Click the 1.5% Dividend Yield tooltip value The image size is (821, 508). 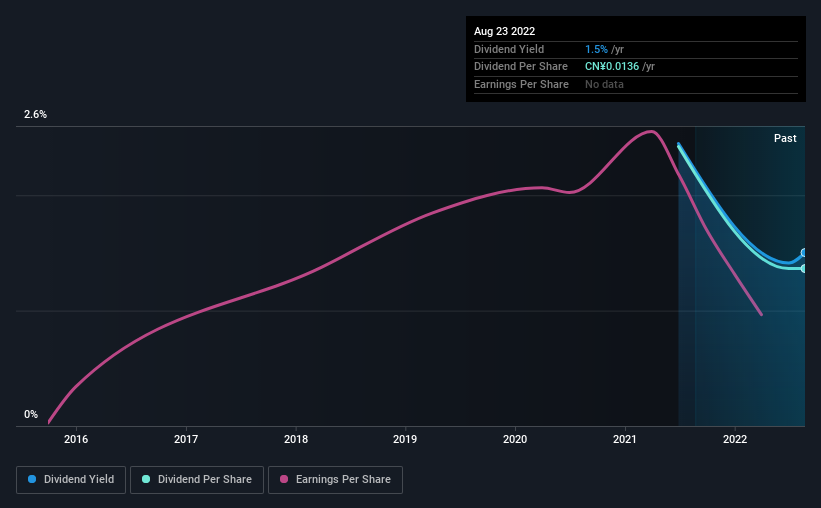click(596, 49)
